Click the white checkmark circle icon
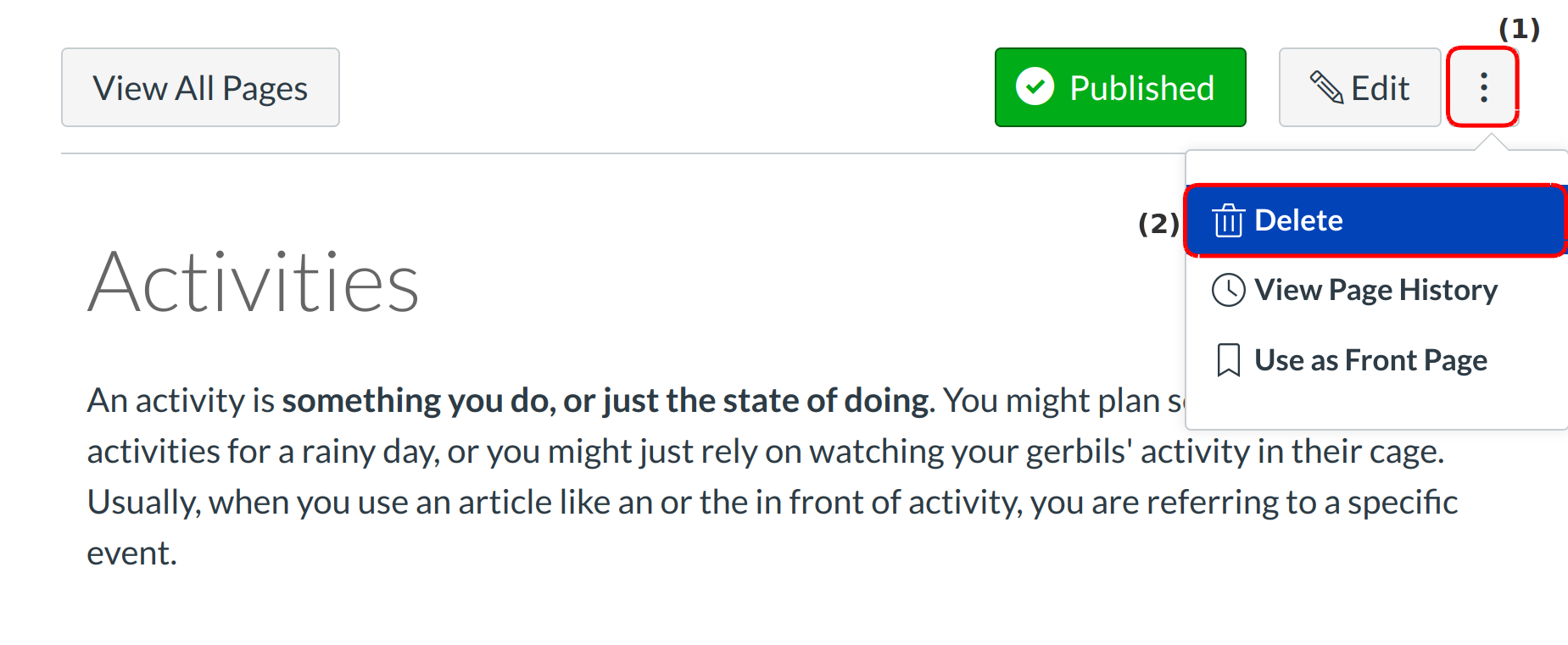The width and height of the screenshot is (1568, 645). tap(1035, 87)
